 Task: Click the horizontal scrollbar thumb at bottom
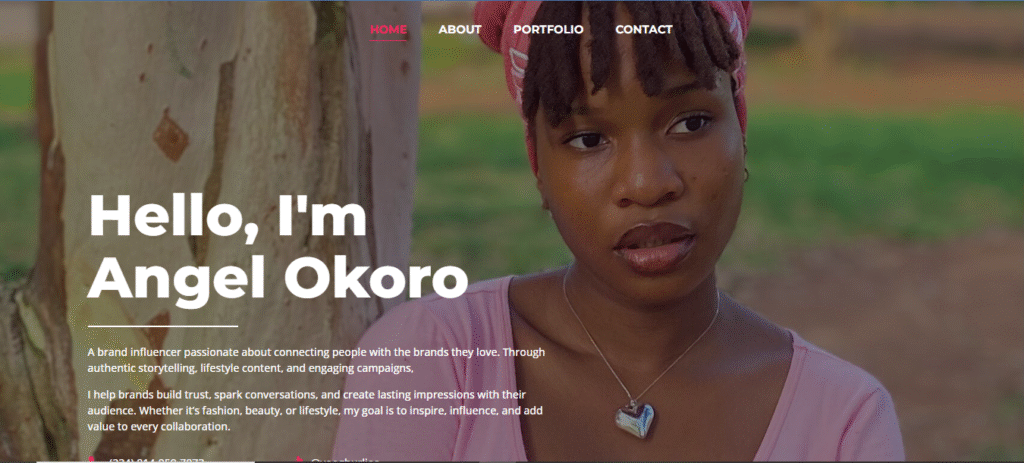tap(145, 462)
